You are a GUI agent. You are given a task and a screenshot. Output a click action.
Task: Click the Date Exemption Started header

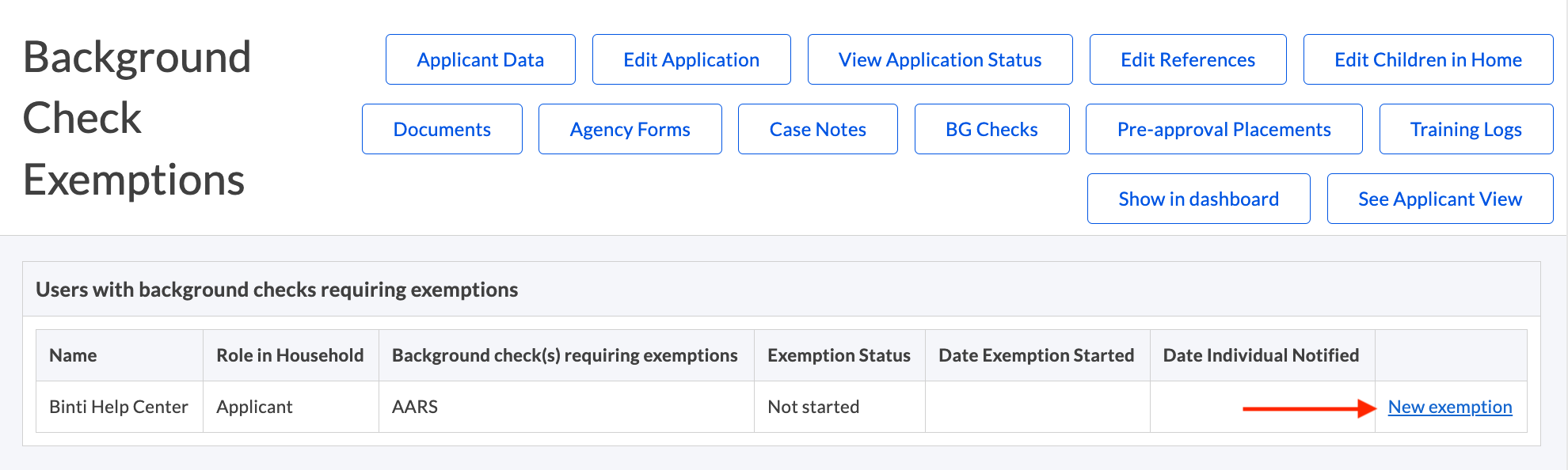coord(1037,355)
